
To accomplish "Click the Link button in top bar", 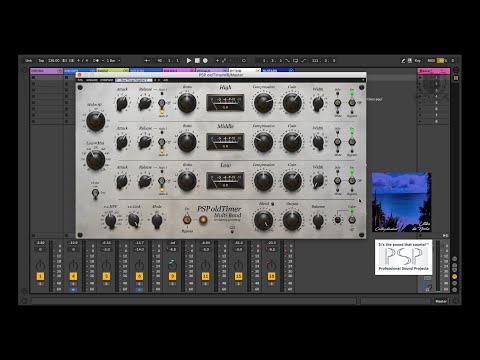I will pos(29,60).
